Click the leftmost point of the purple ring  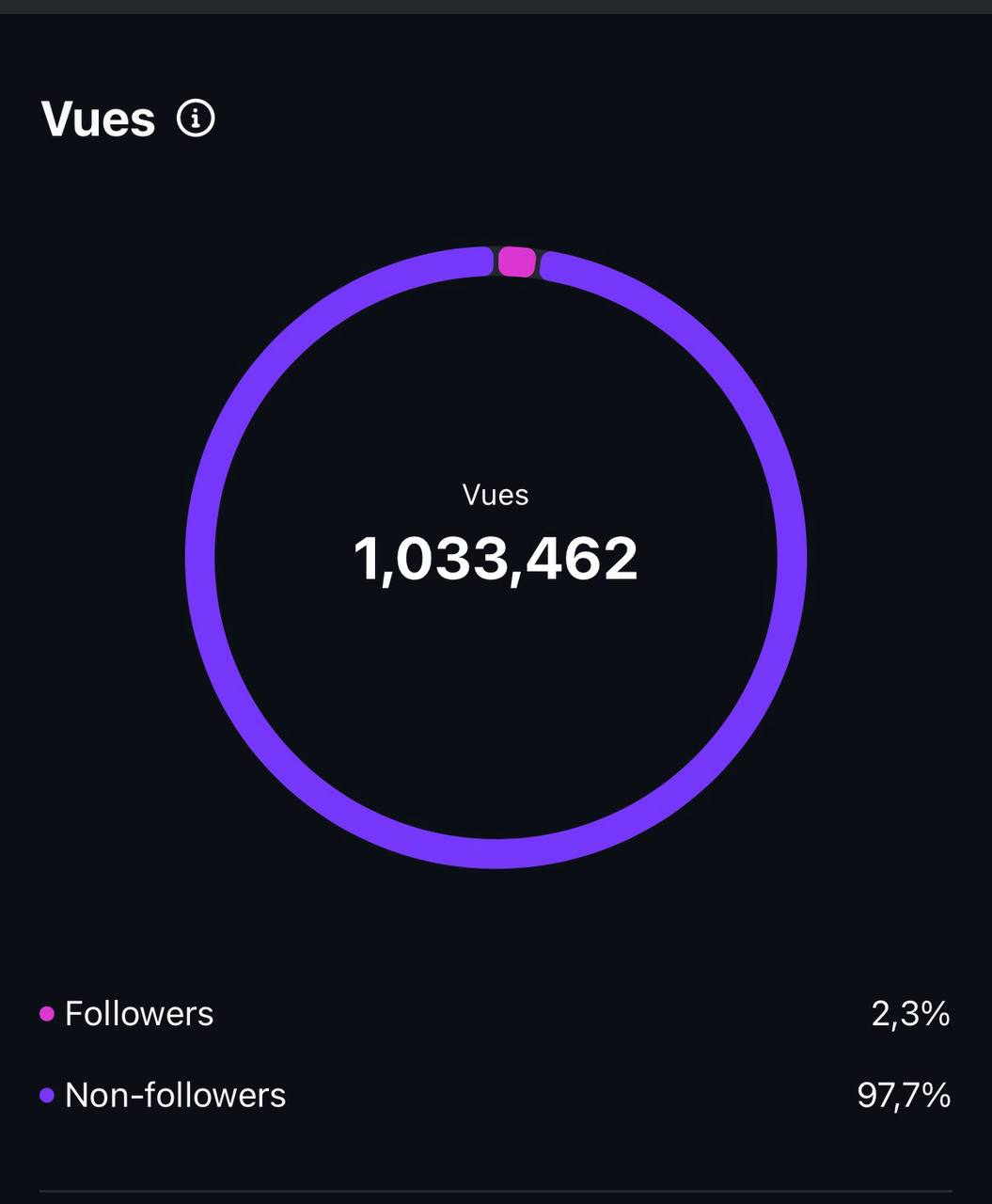click(x=200, y=558)
